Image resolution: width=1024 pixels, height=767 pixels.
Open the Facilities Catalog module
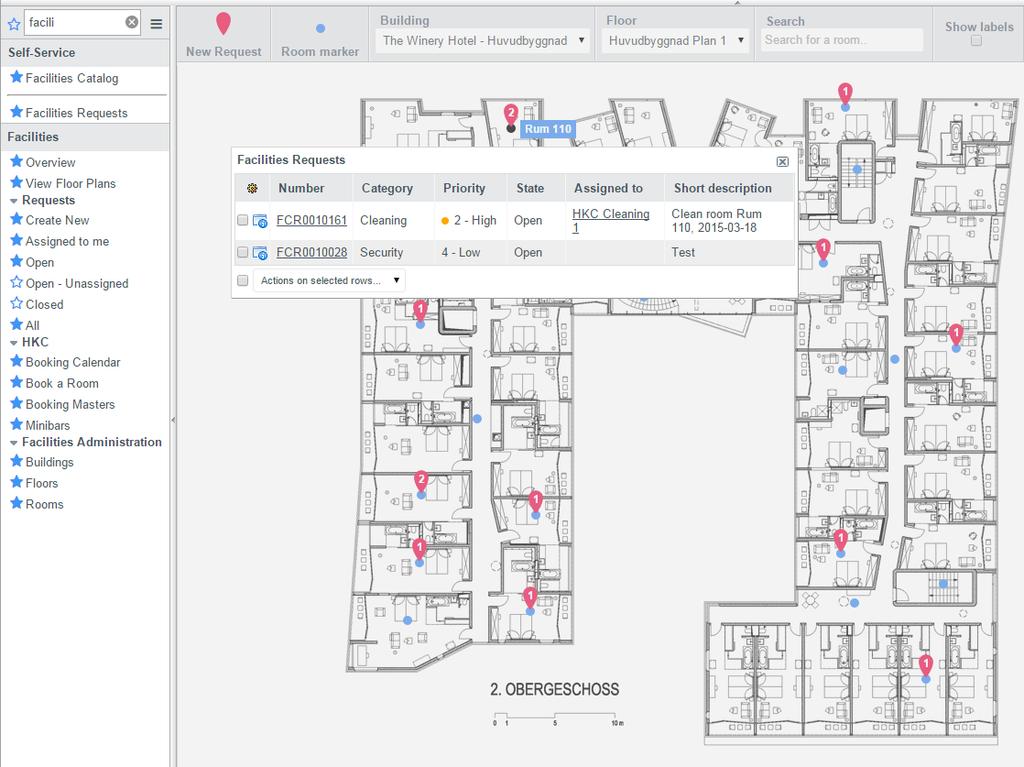72,78
